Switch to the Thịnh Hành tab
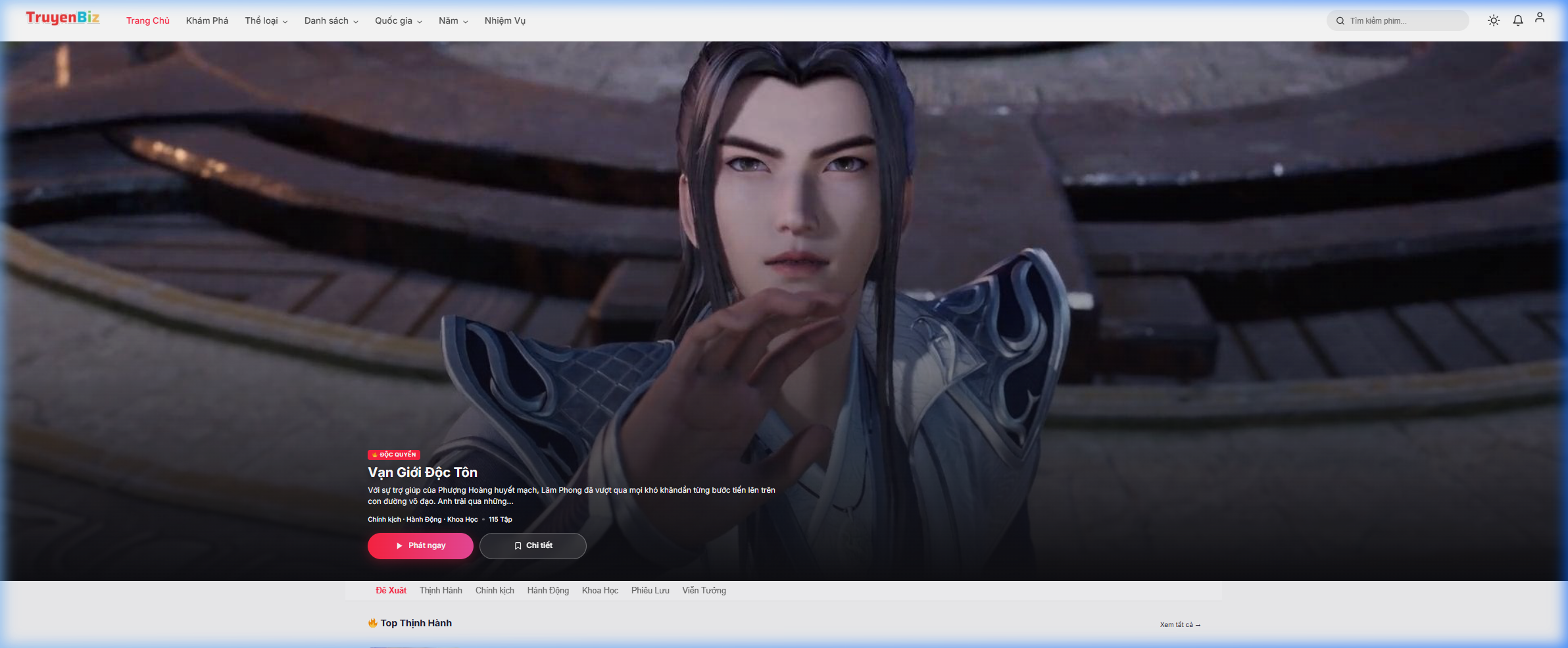 [441, 591]
